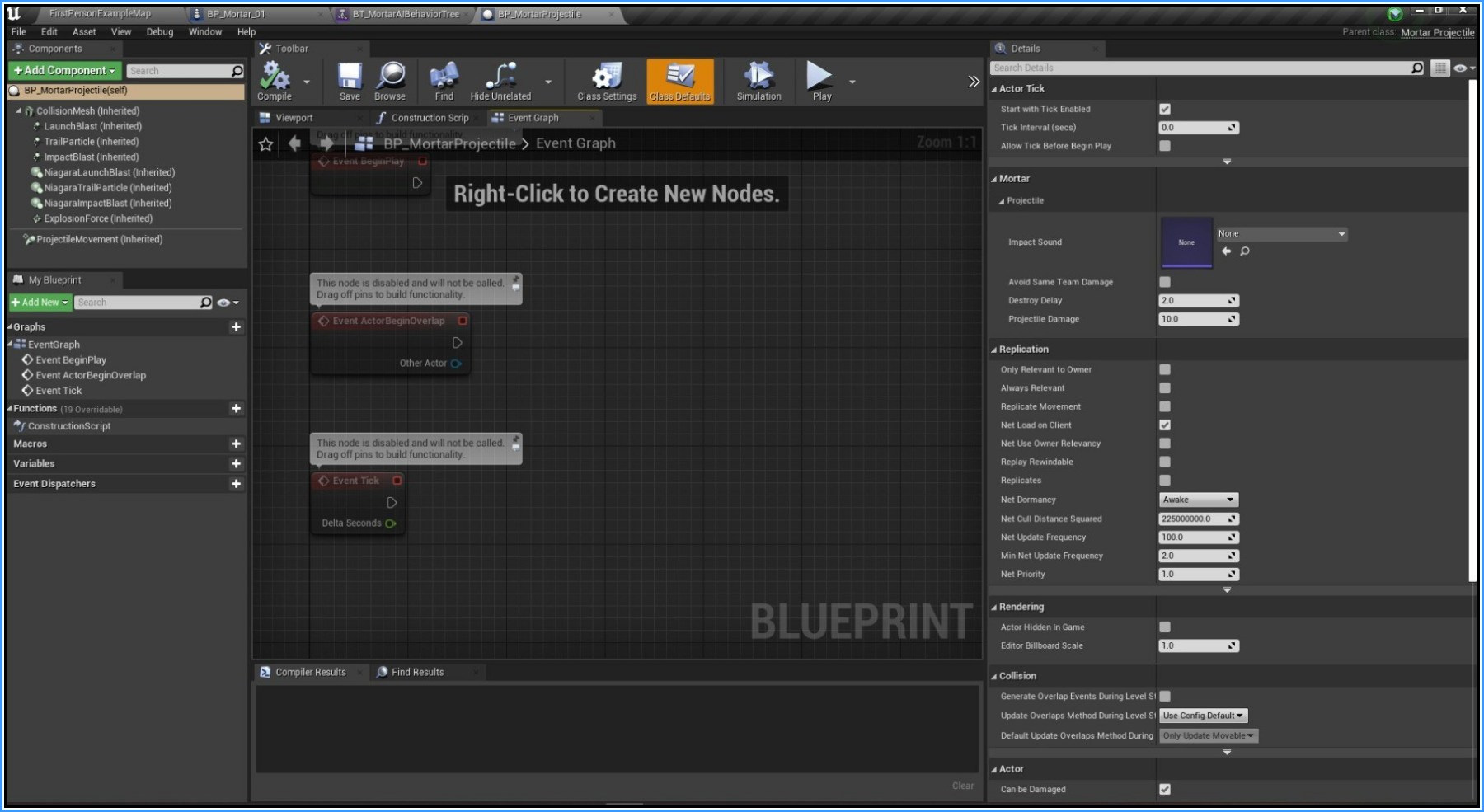Screen dimensions: 1484x812
Task: Open Update Overlaps Method dropdown
Action: 1204,716
